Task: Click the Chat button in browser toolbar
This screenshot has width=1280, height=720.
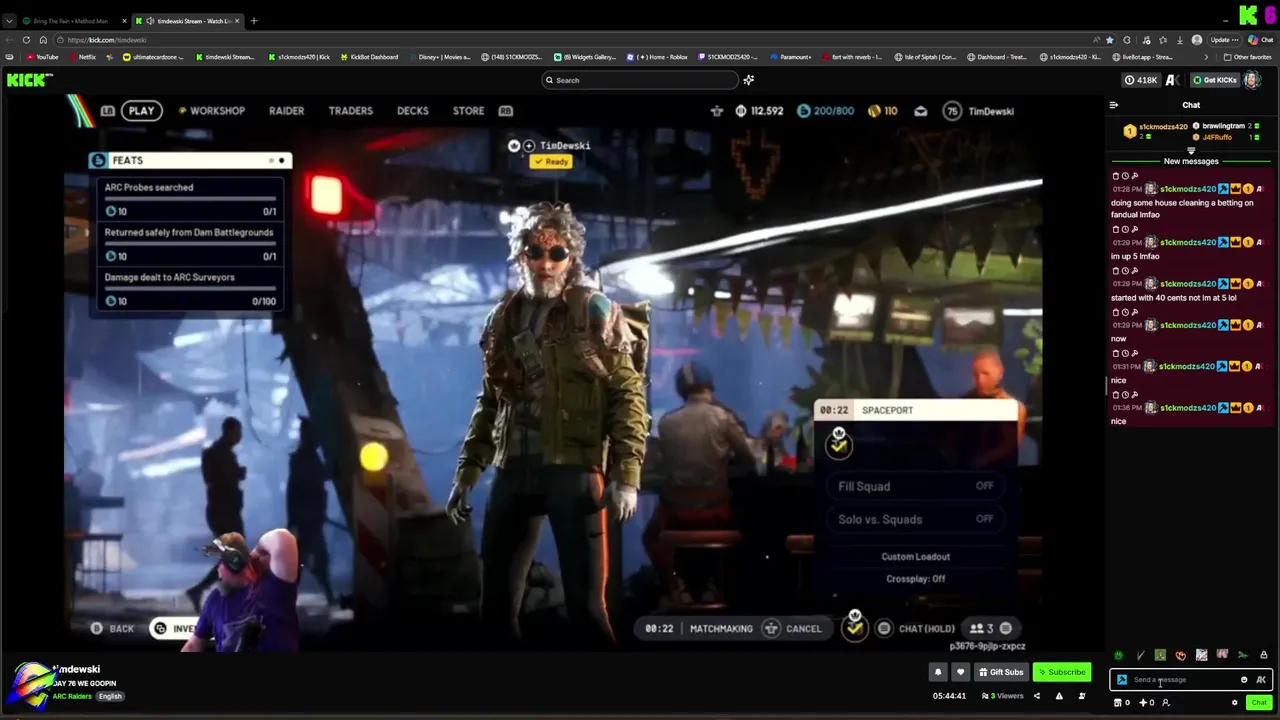Action: (1260, 40)
